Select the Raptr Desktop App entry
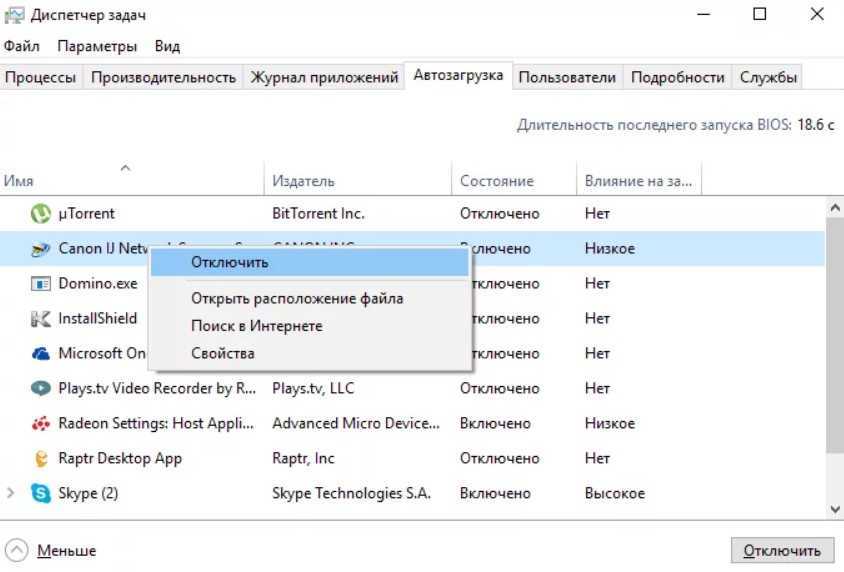Viewport: 844px width, 572px height. [120, 458]
